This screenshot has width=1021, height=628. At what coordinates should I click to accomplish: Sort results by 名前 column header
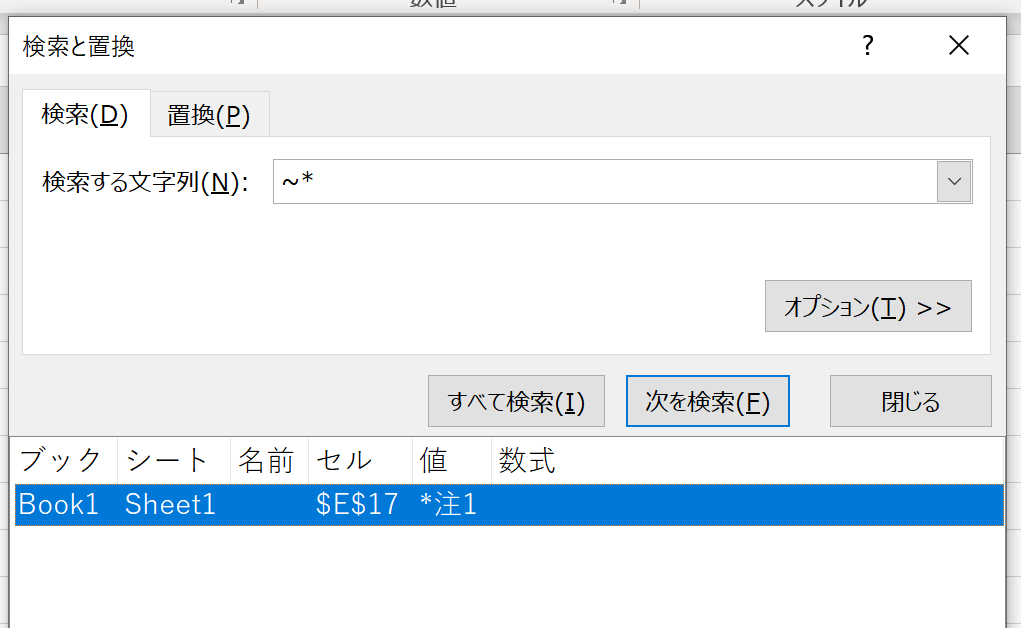(x=269, y=461)
